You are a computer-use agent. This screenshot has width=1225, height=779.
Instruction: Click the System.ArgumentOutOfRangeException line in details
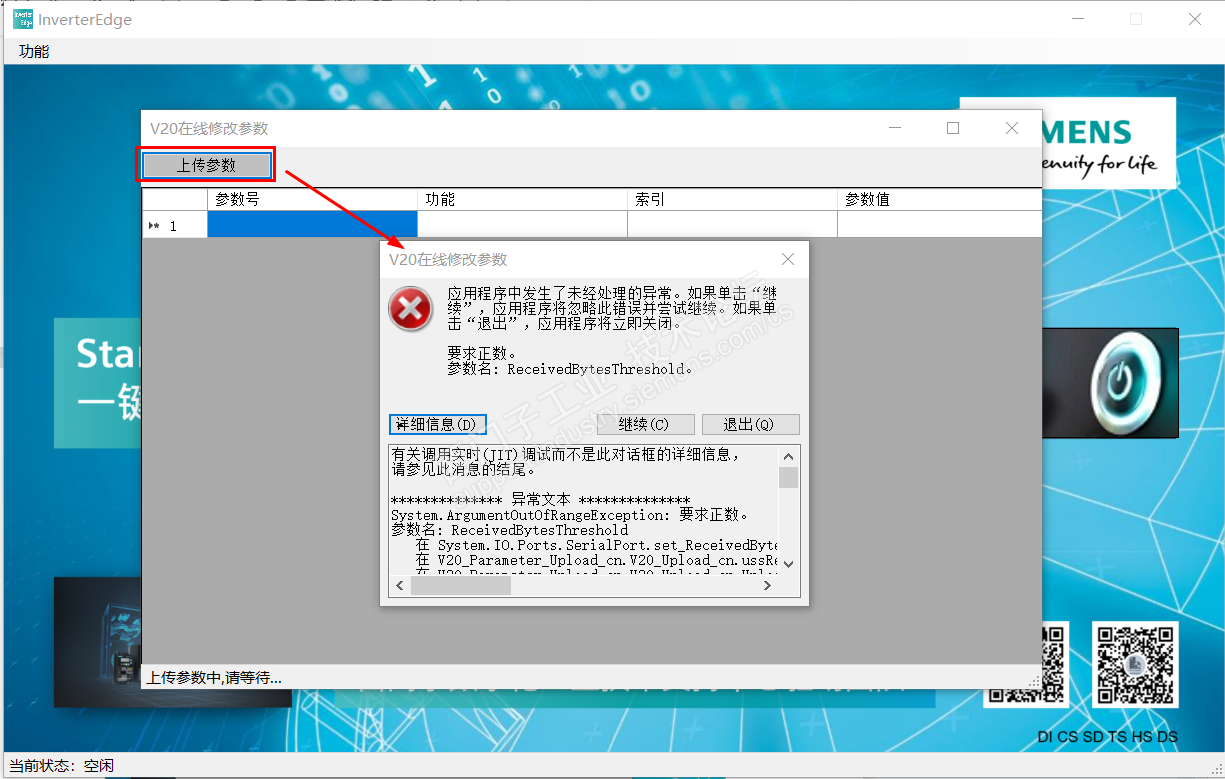click(x=570, y=515)
